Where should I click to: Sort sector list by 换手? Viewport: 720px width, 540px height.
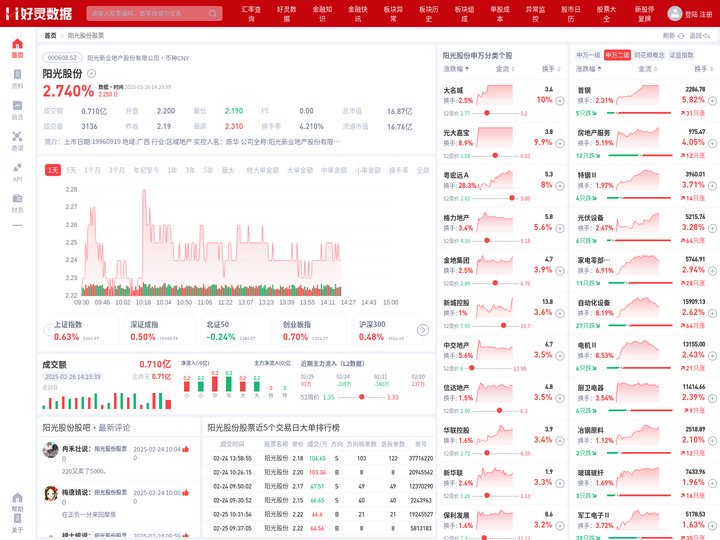click(703, 69)
